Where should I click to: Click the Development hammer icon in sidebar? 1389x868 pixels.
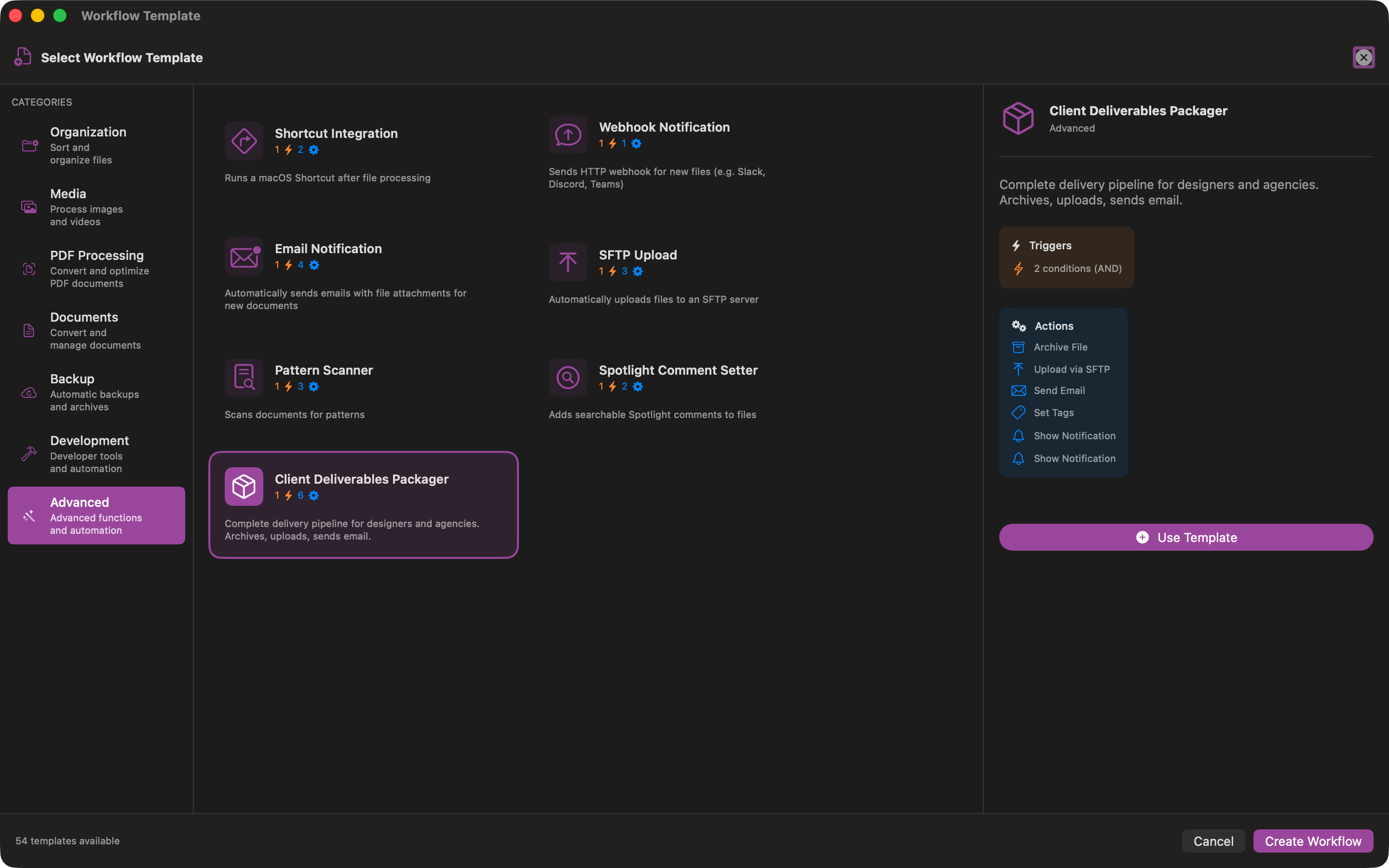pyautogui.click(x=29, y=454)
